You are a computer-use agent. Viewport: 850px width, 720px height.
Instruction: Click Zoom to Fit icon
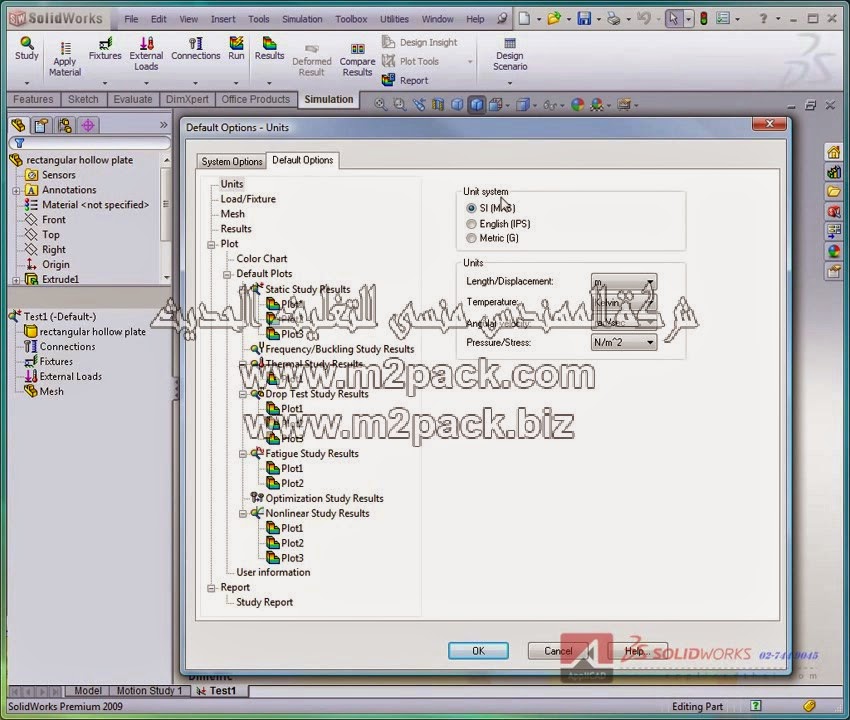coord(381,105)
